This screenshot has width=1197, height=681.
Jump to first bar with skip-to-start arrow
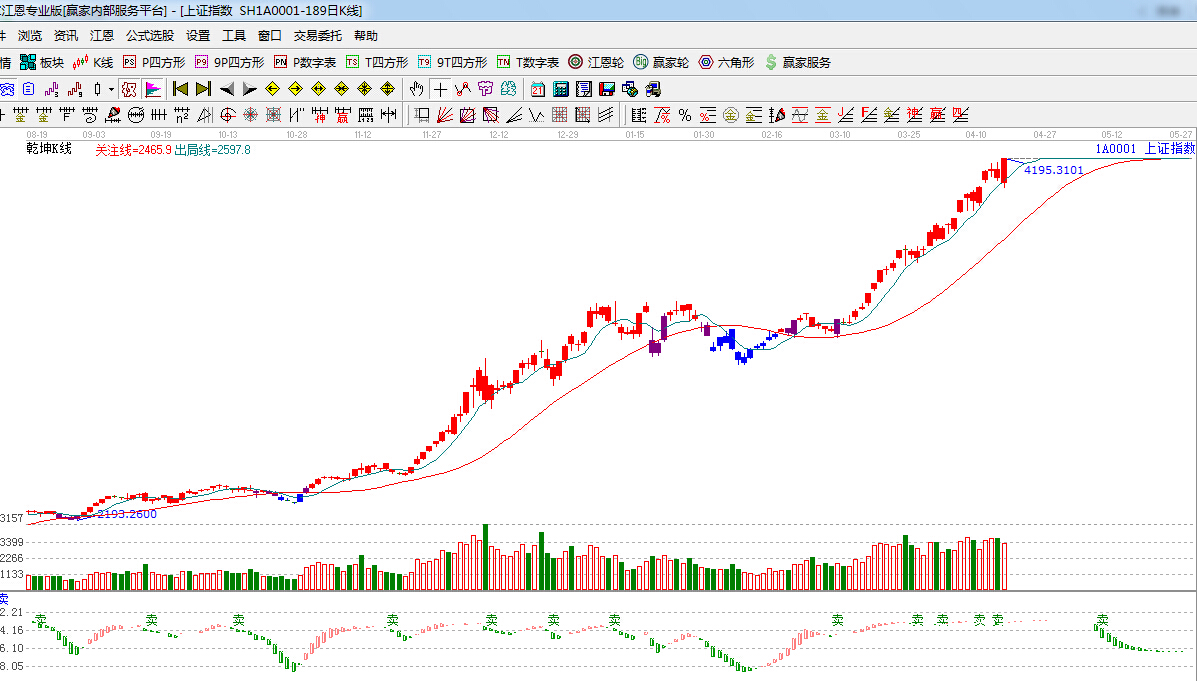(x=181, y=89)
